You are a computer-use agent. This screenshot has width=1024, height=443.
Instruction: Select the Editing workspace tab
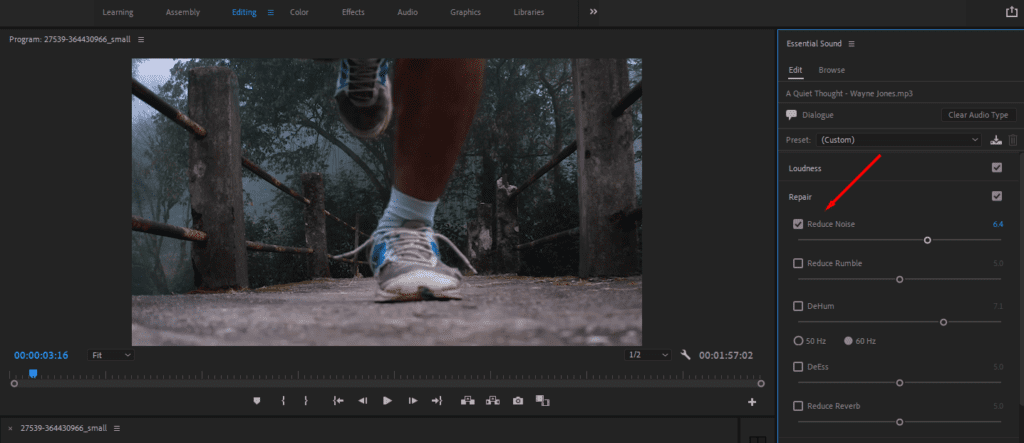244,12
